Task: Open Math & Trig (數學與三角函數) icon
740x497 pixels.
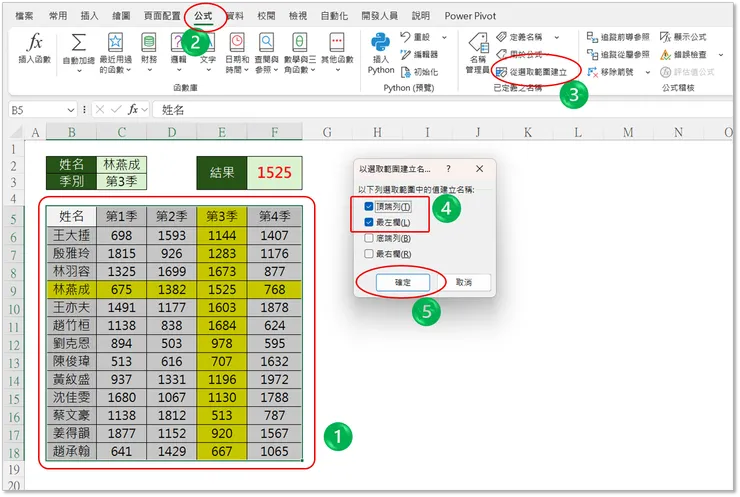Action: click(x=300, y=42)
